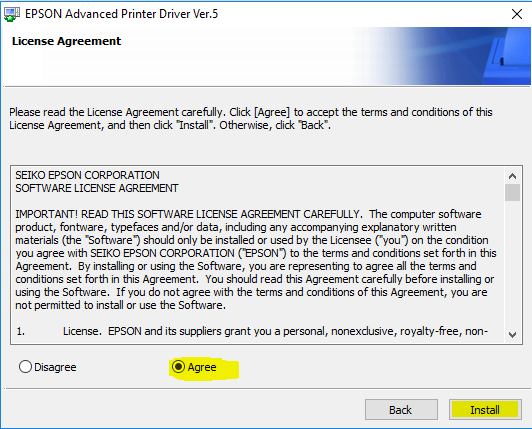Close the EPSON Advanced Printer Driver window
Screen dimensions: 532x429
(x=516, y=14)
